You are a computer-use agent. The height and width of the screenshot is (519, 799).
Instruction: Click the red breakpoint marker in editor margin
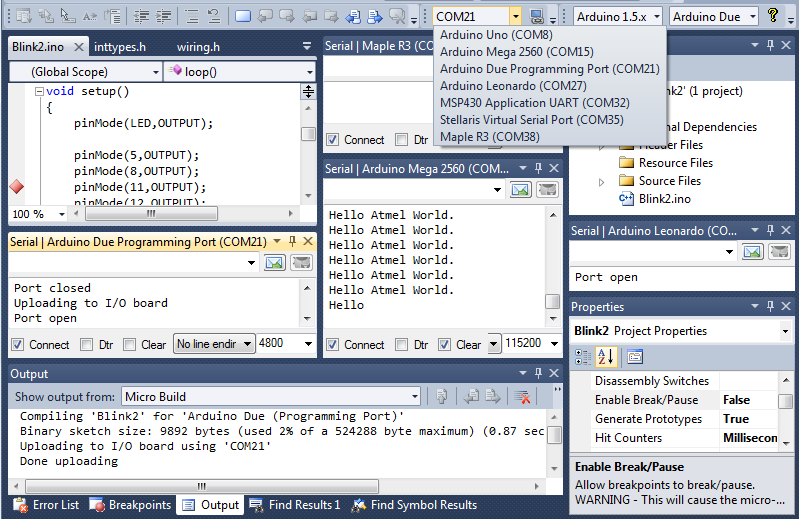[17, 187]
